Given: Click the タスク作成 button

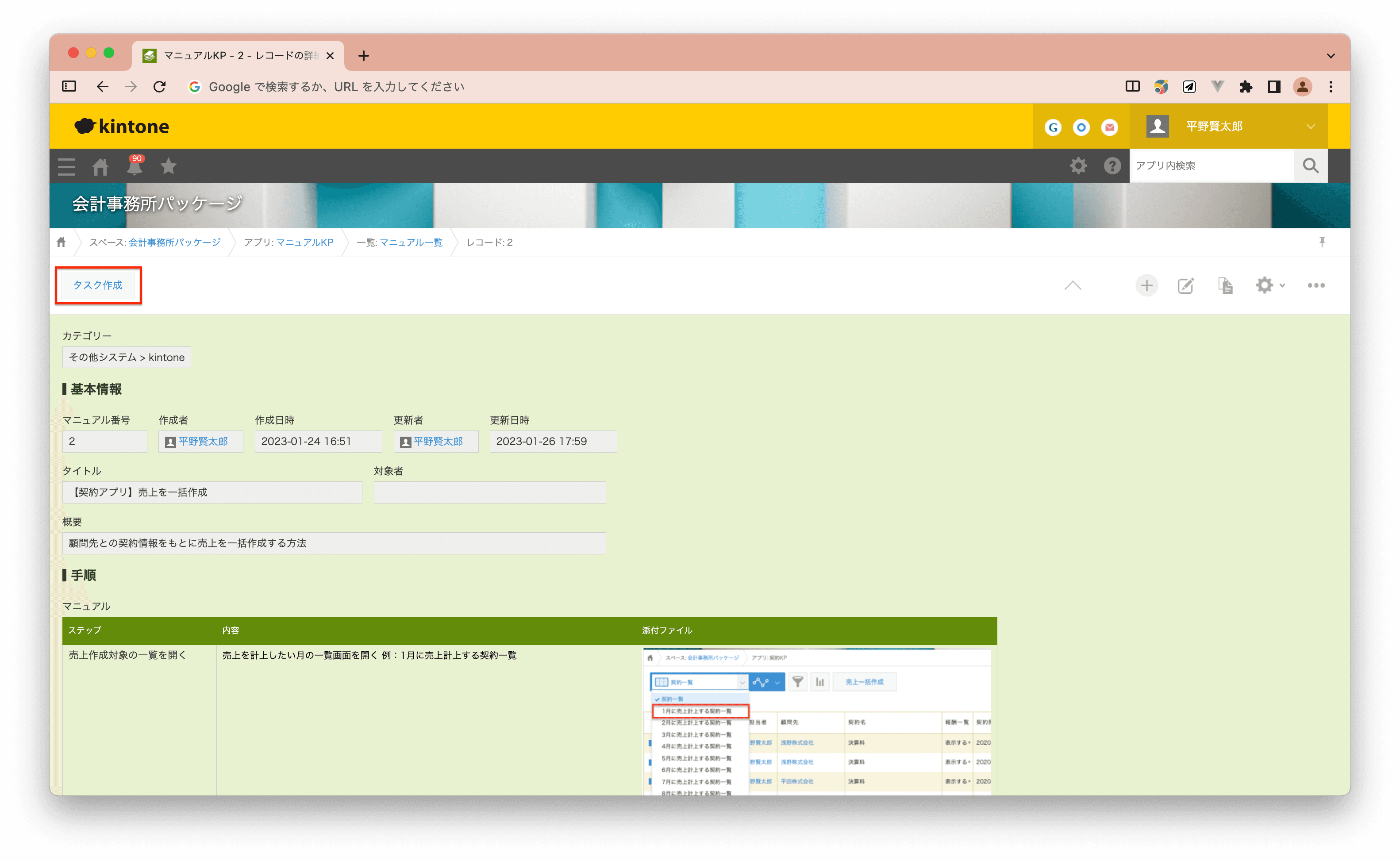Looking at the screenshot, I should pyautogui.click(x=98, y=285).
